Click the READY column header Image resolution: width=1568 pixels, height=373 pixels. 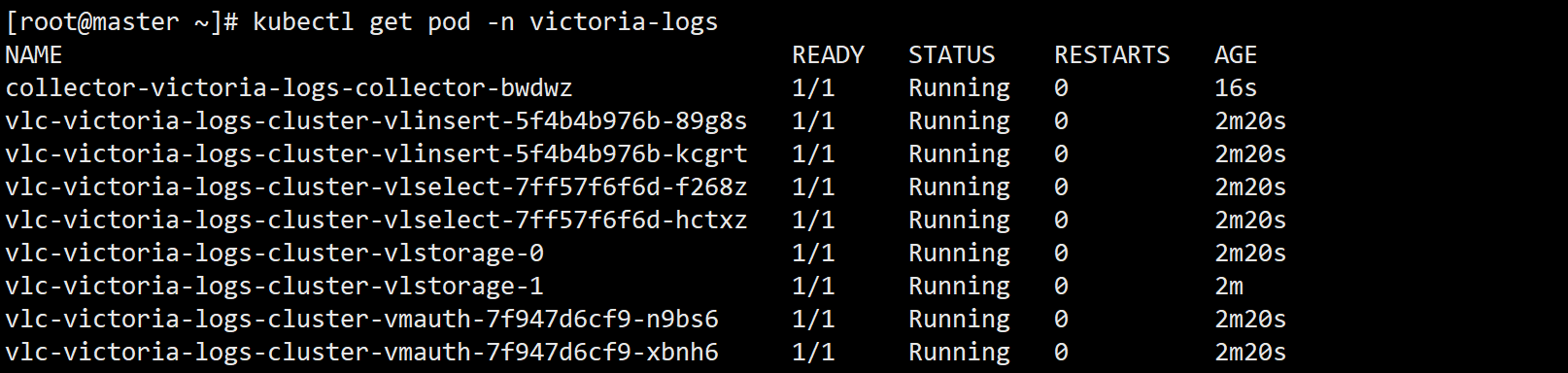[x=828, y=55]
